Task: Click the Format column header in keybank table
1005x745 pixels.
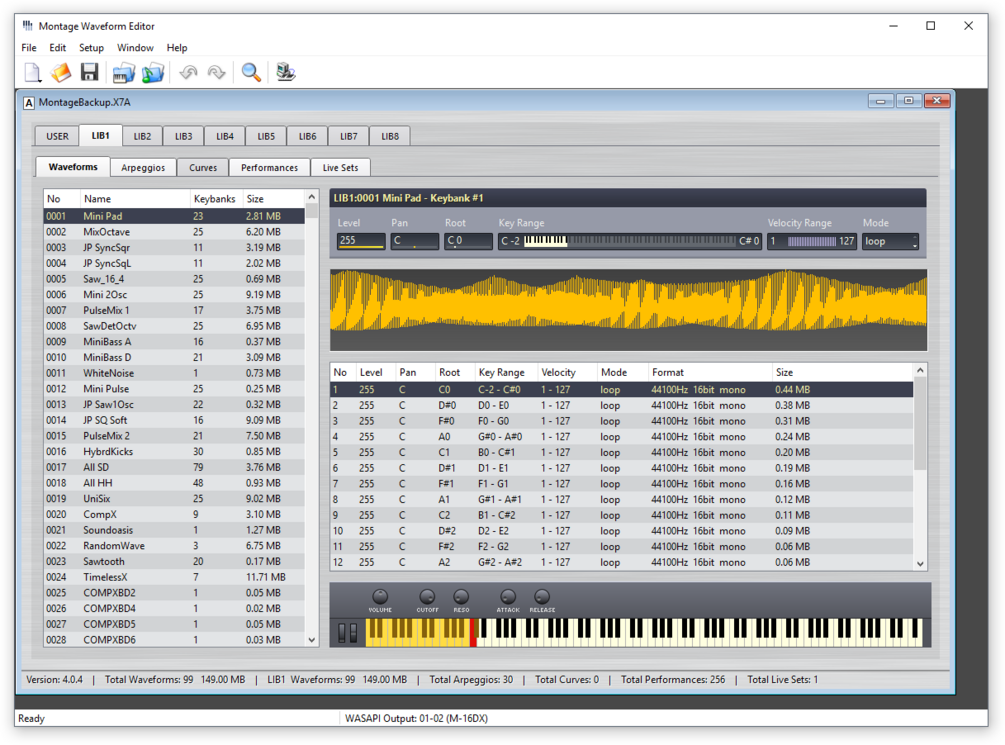Action: pyautogui.click(x=709, y=372)
